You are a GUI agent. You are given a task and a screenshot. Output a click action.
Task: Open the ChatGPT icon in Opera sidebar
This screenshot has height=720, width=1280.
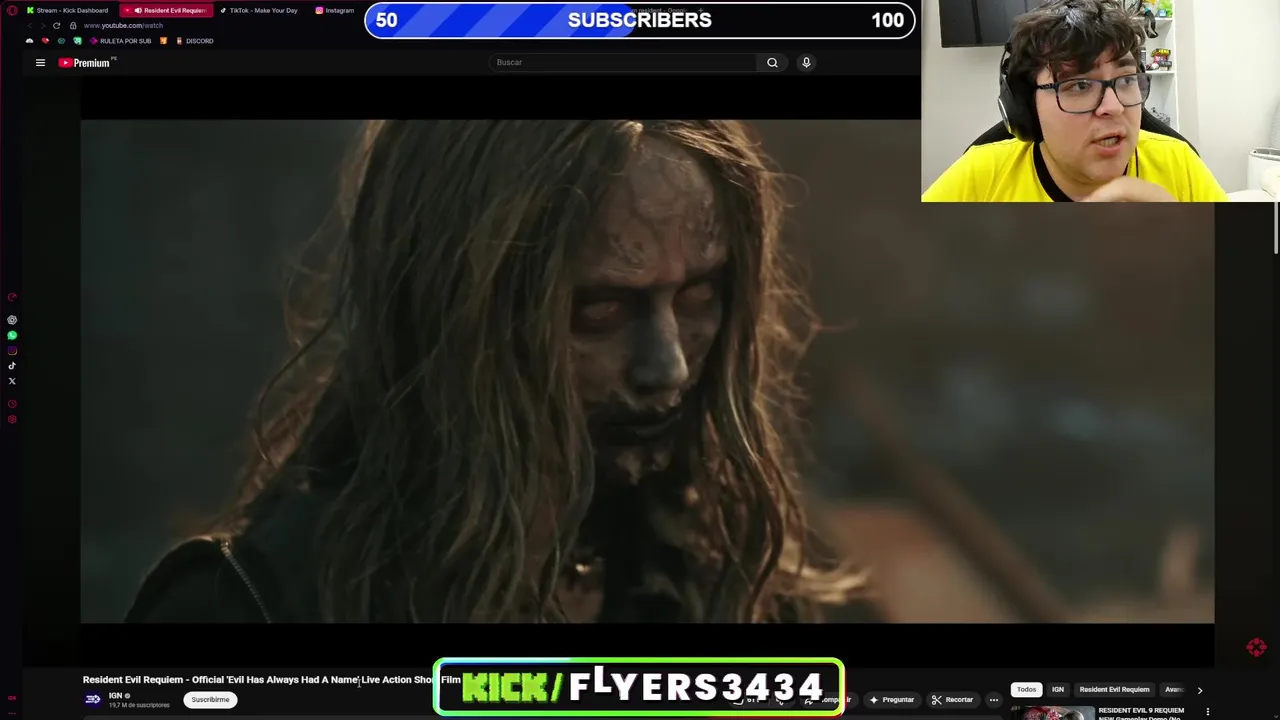(12, 320)
